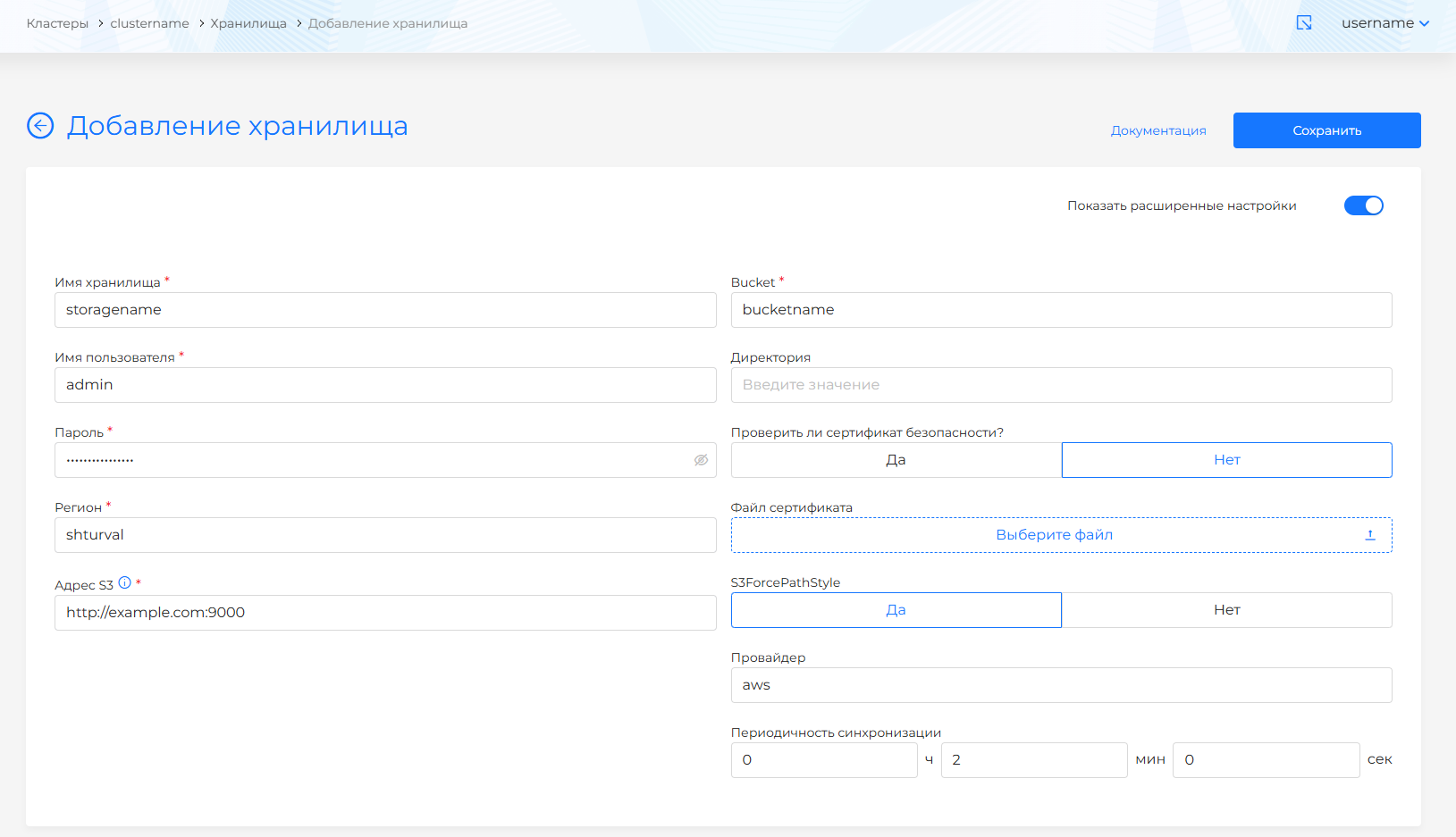The height and width of the screenshot is (837, 1456).
Task: Click the Bucket name field
Action: click(1061, 310)
